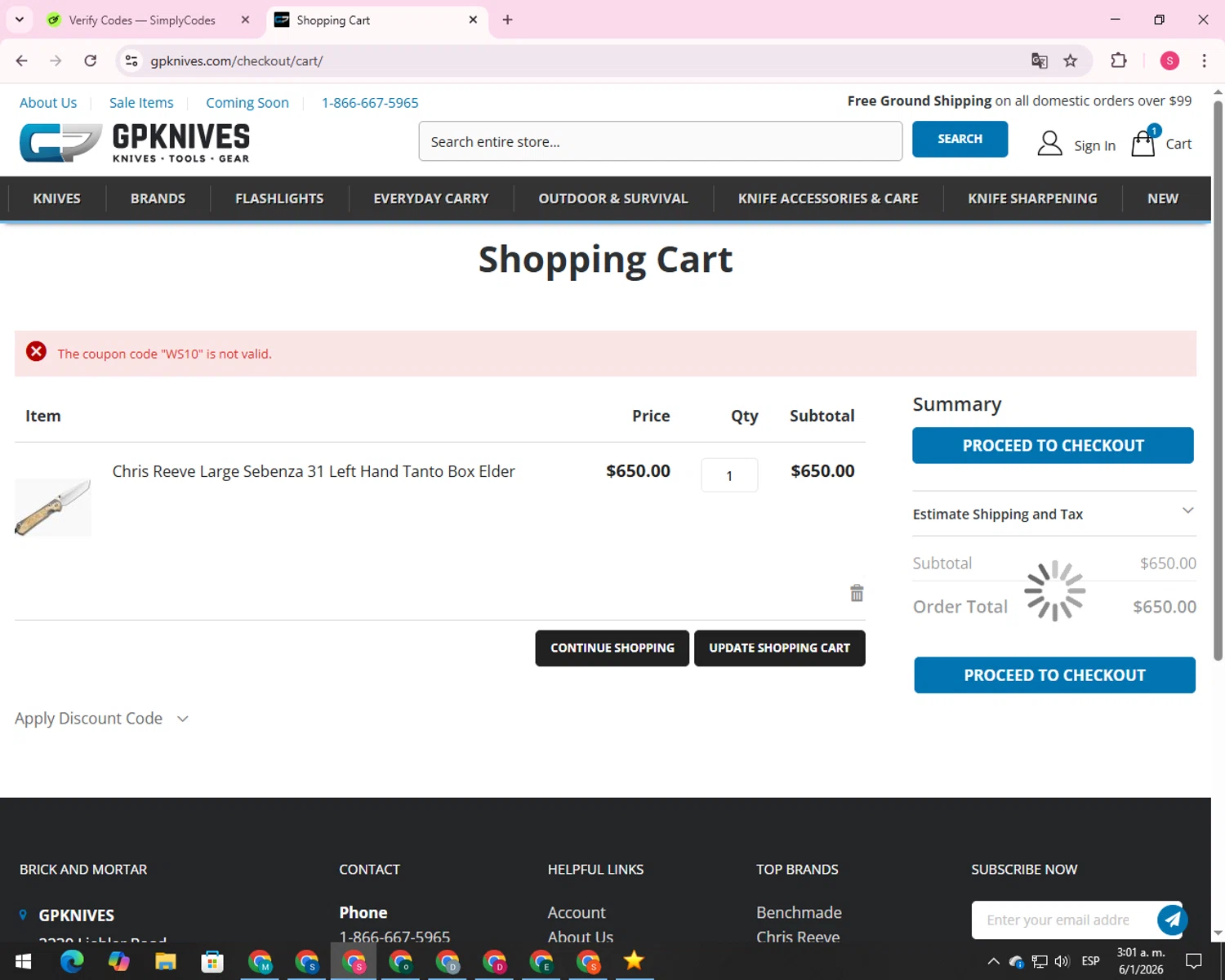Open Microsoft Store from taskbar
The width and height of the screenshot is (1225, 980).
coord(212,961)
